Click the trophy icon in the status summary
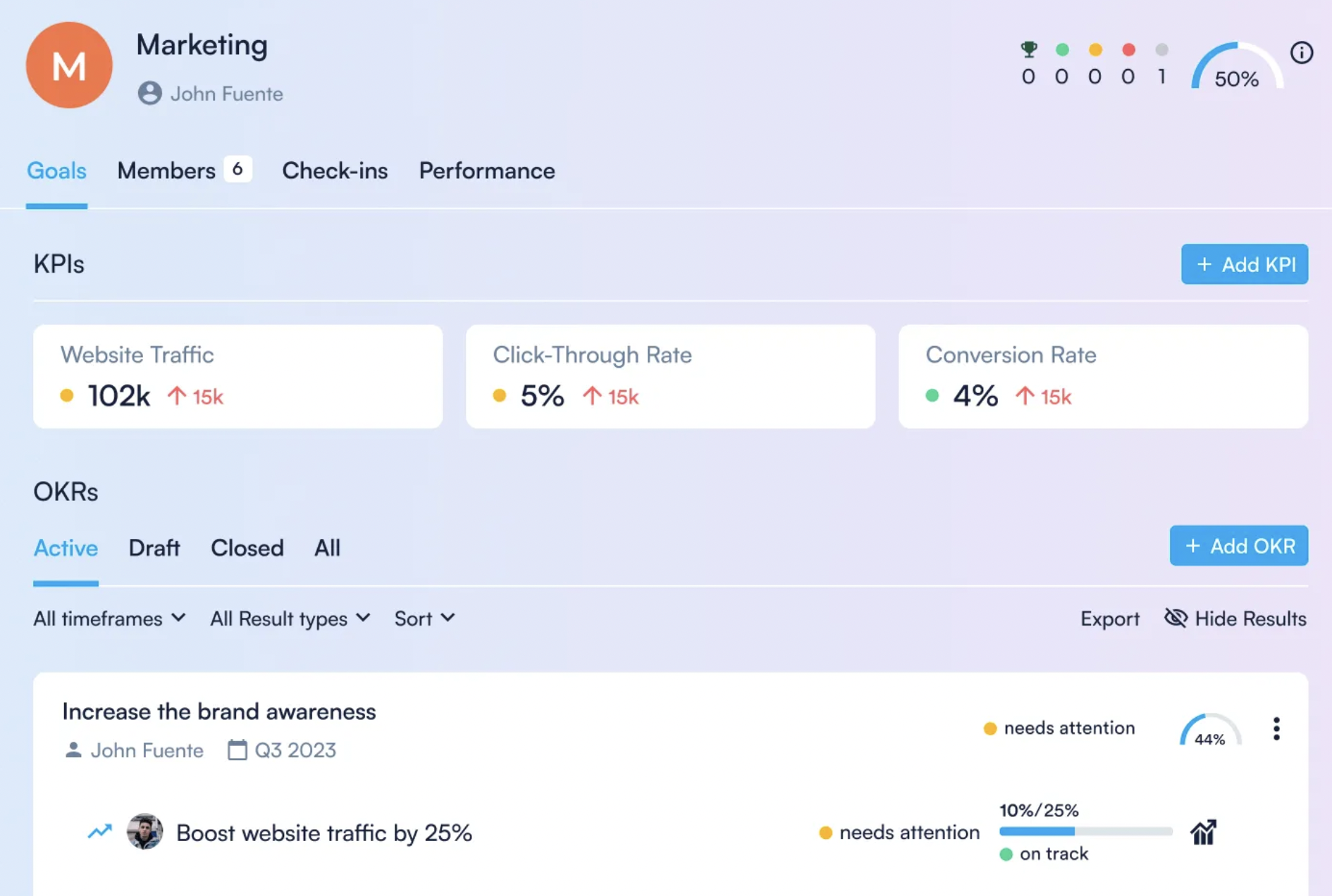 [x=1028, y=50]
